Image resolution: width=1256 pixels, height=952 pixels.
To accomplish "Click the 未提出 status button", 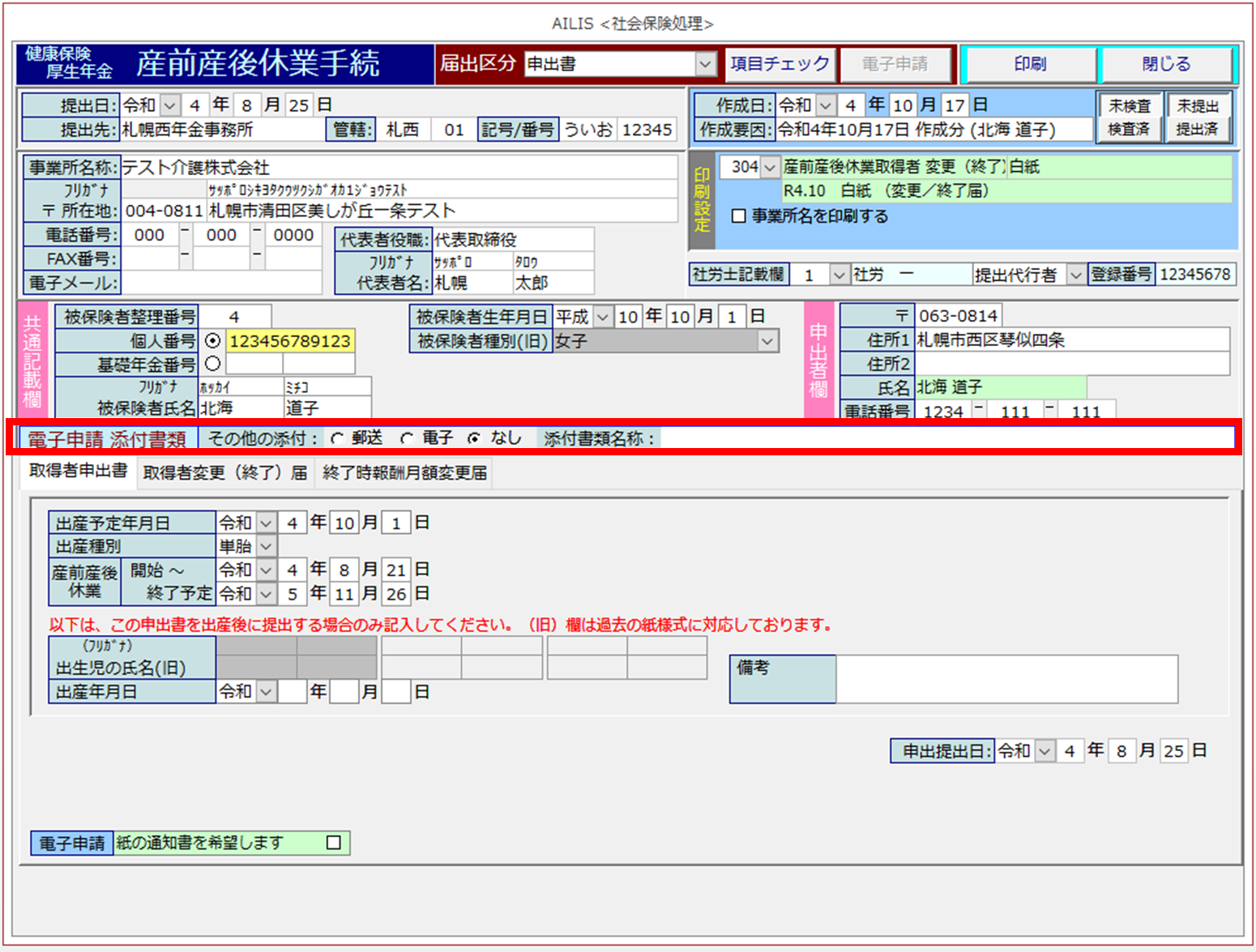I will (x=1198, y=106).
